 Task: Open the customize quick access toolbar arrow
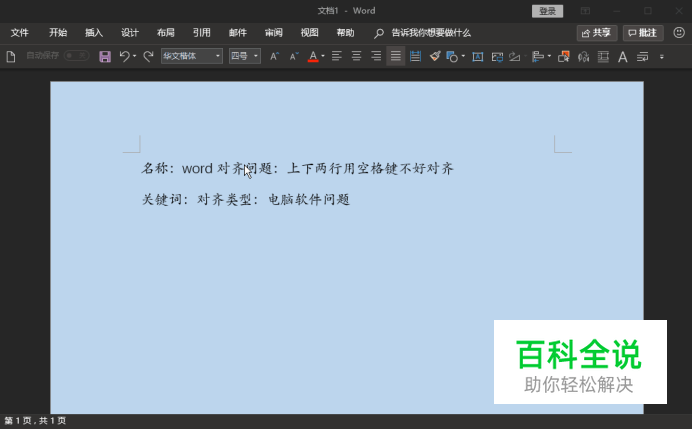(x=662, y=56)
